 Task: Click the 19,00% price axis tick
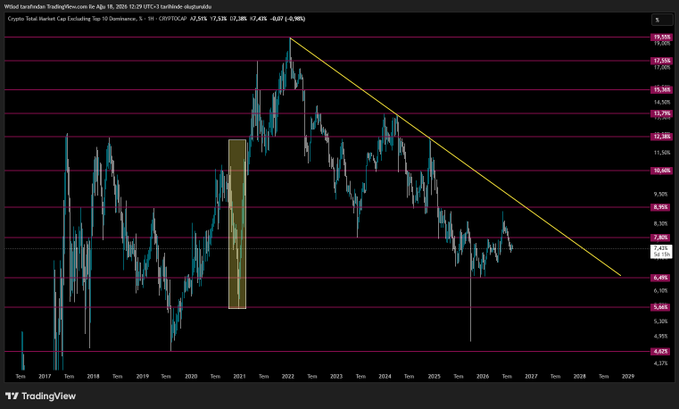(662, 43)
